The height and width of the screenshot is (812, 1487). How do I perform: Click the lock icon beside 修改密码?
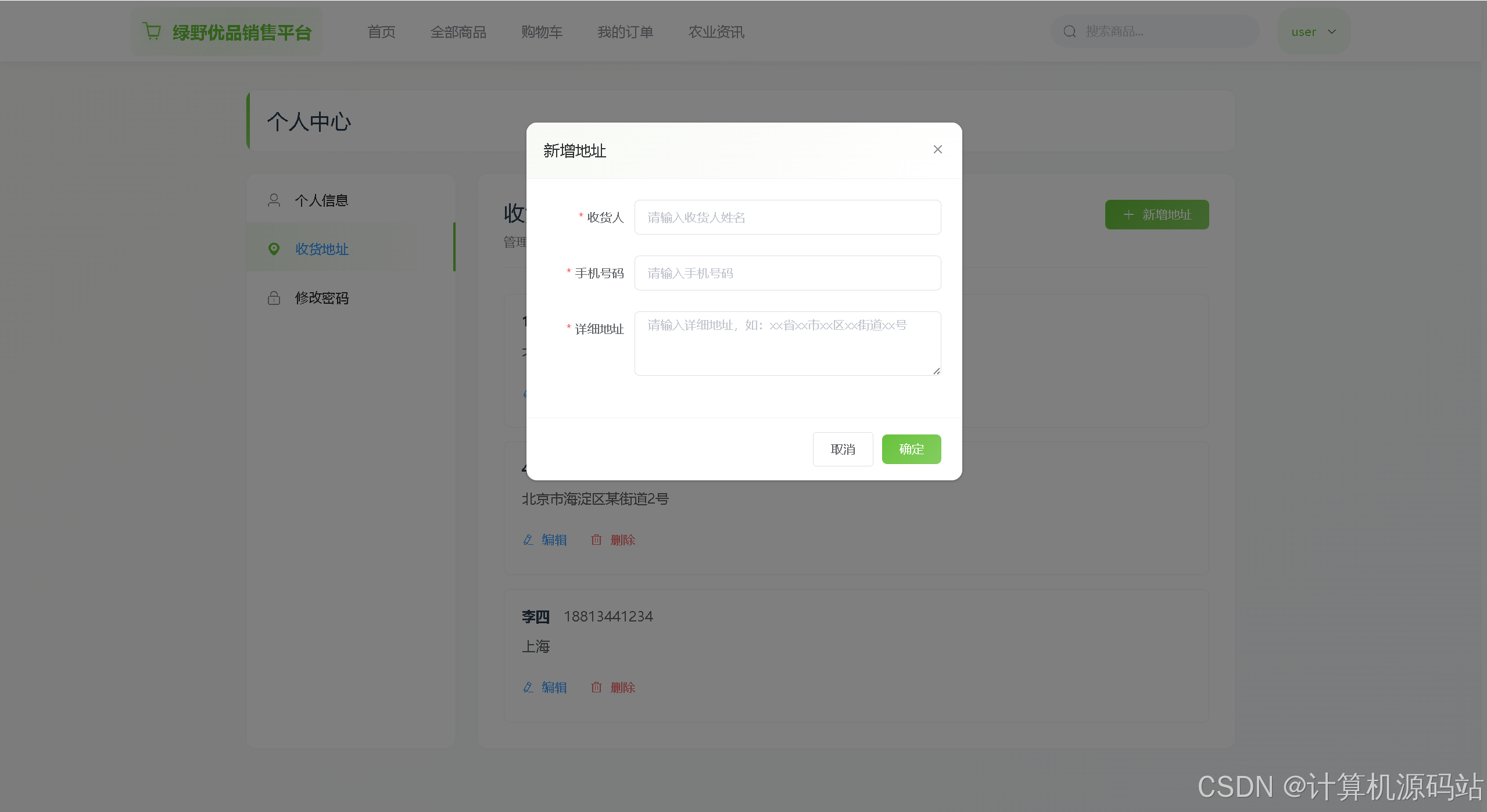pos(274,298)
